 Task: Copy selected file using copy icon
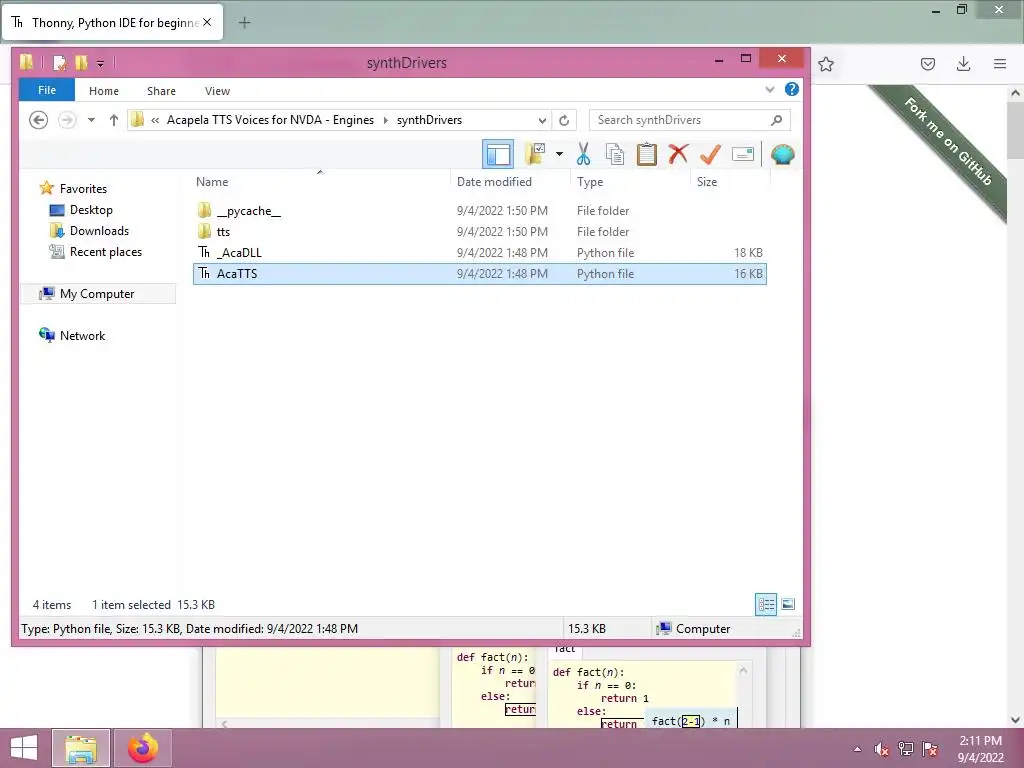point(615,154)
